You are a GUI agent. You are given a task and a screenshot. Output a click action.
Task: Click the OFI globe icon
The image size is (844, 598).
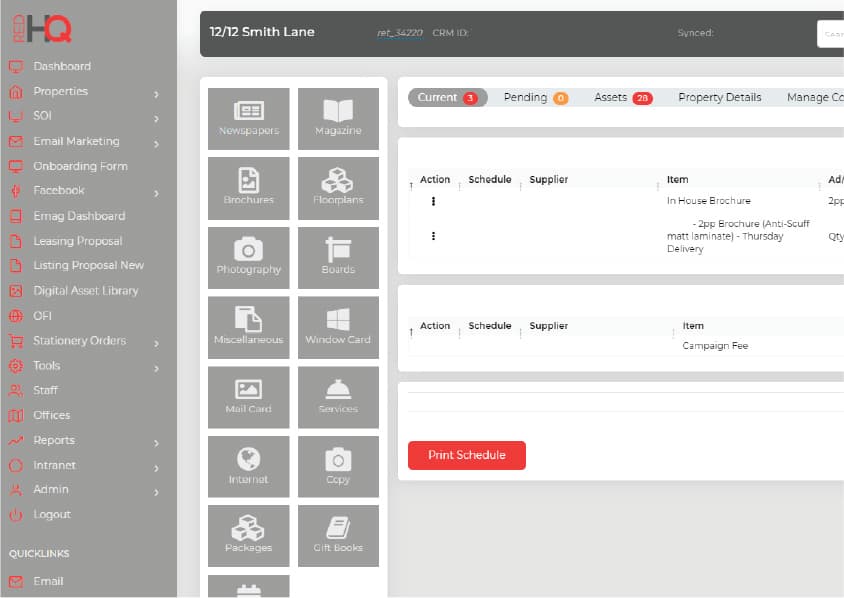16,316
